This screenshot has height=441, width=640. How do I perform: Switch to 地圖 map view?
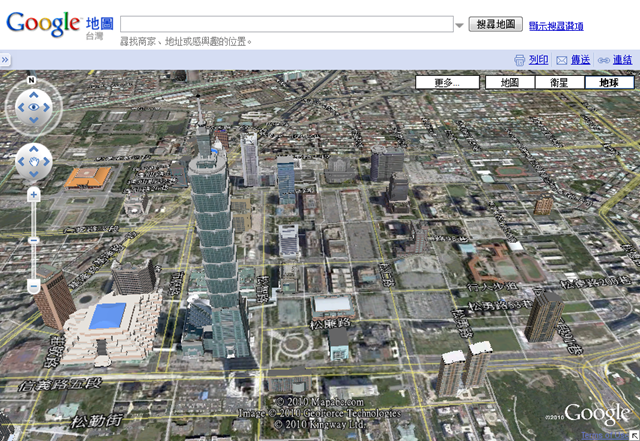coord(510,82)
